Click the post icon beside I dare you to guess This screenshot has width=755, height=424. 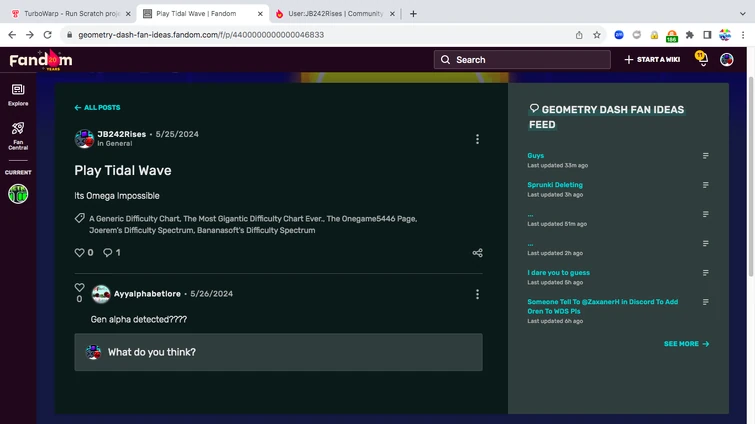(705, 273)
